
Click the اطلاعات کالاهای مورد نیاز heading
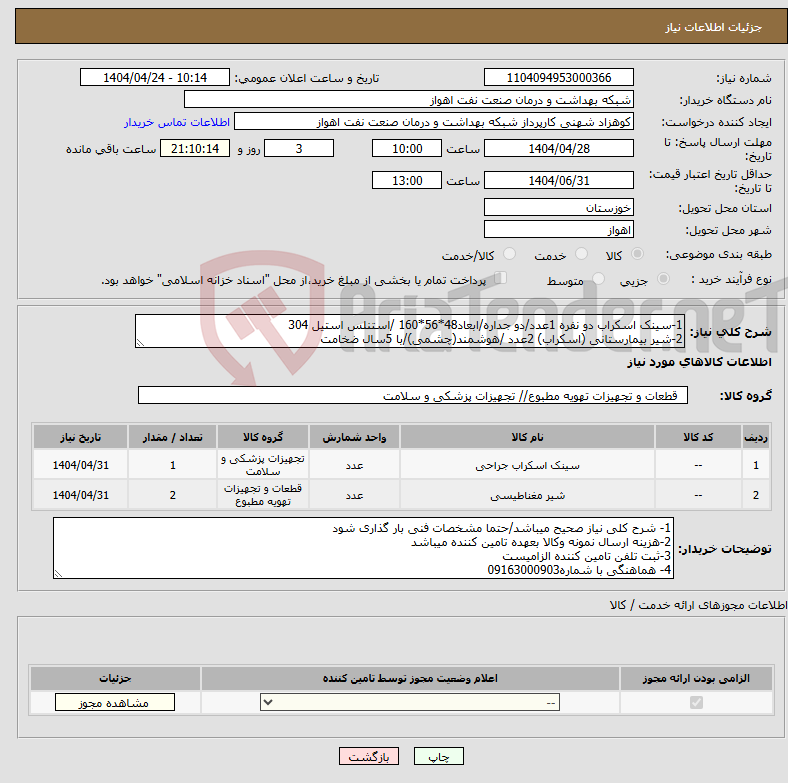coord(699,362)
